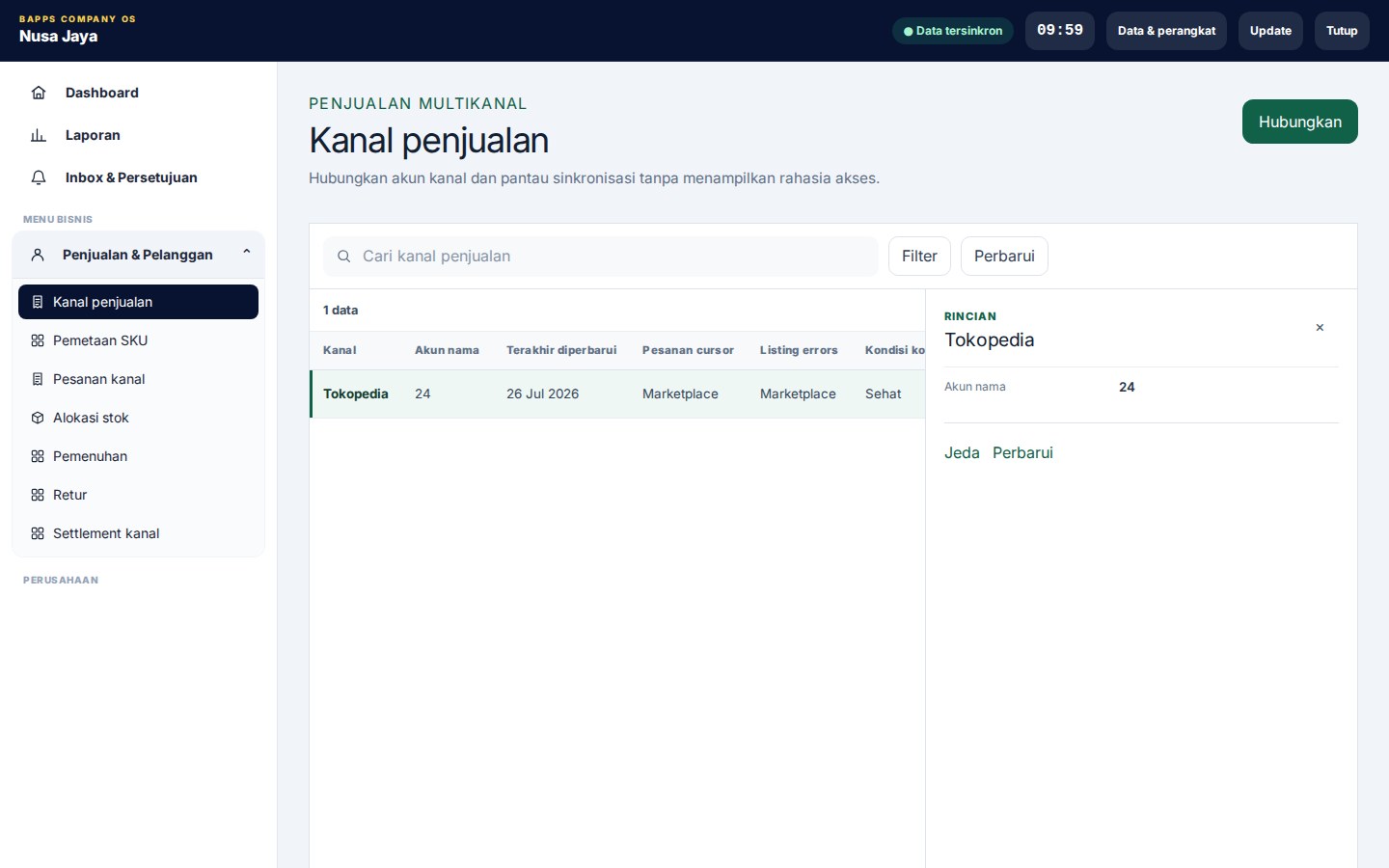Focus the Cari kanal penjualan search field
The height and width of the screenshot is (868, 1389).
click(601, 257)
